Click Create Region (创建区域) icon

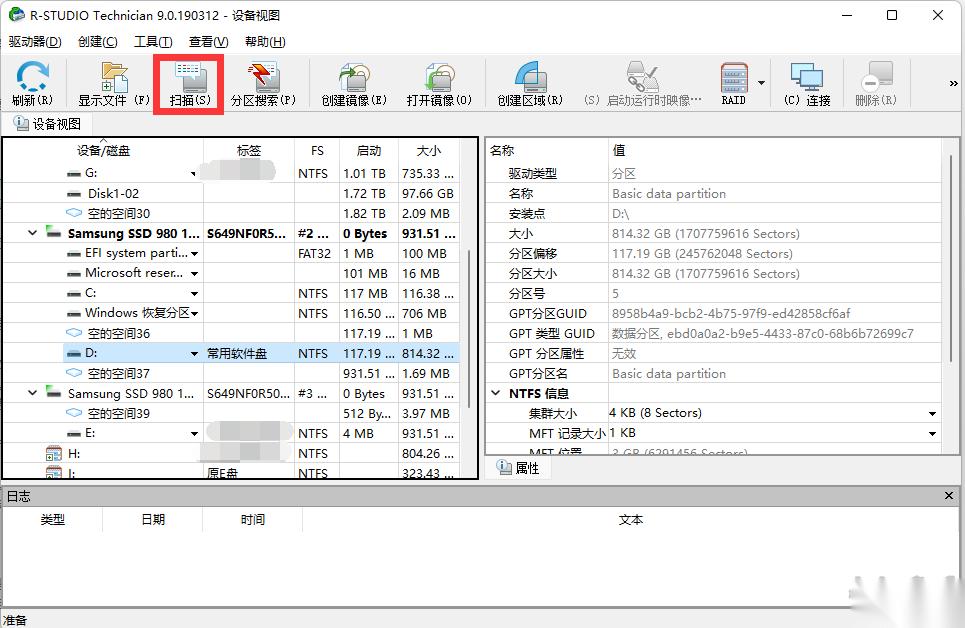click(530, 84)
